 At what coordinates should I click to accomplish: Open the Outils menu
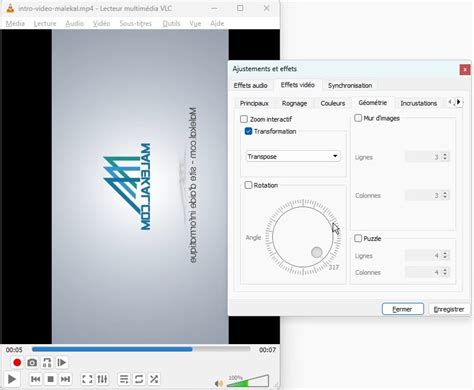pyautogui.click(x=171, y=23)
